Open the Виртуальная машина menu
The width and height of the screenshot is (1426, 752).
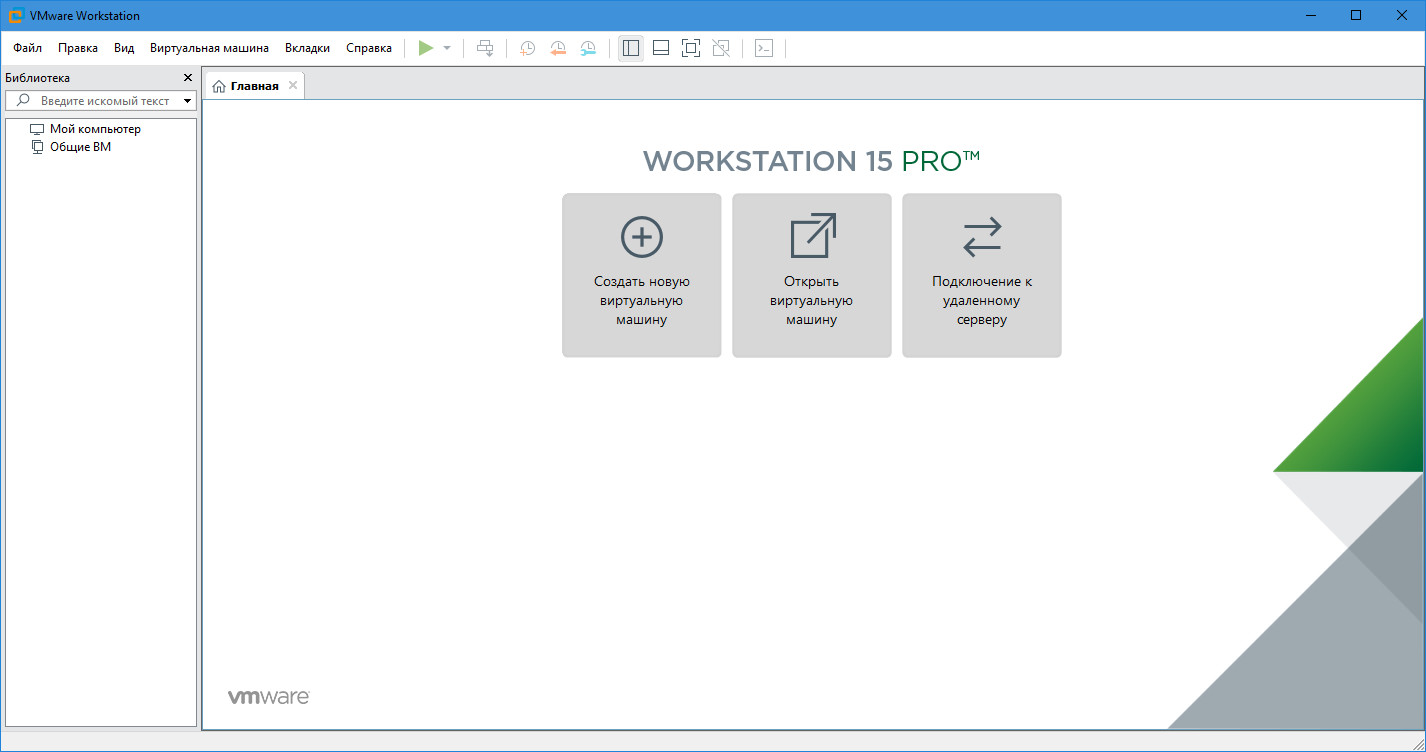coord(209,48)
